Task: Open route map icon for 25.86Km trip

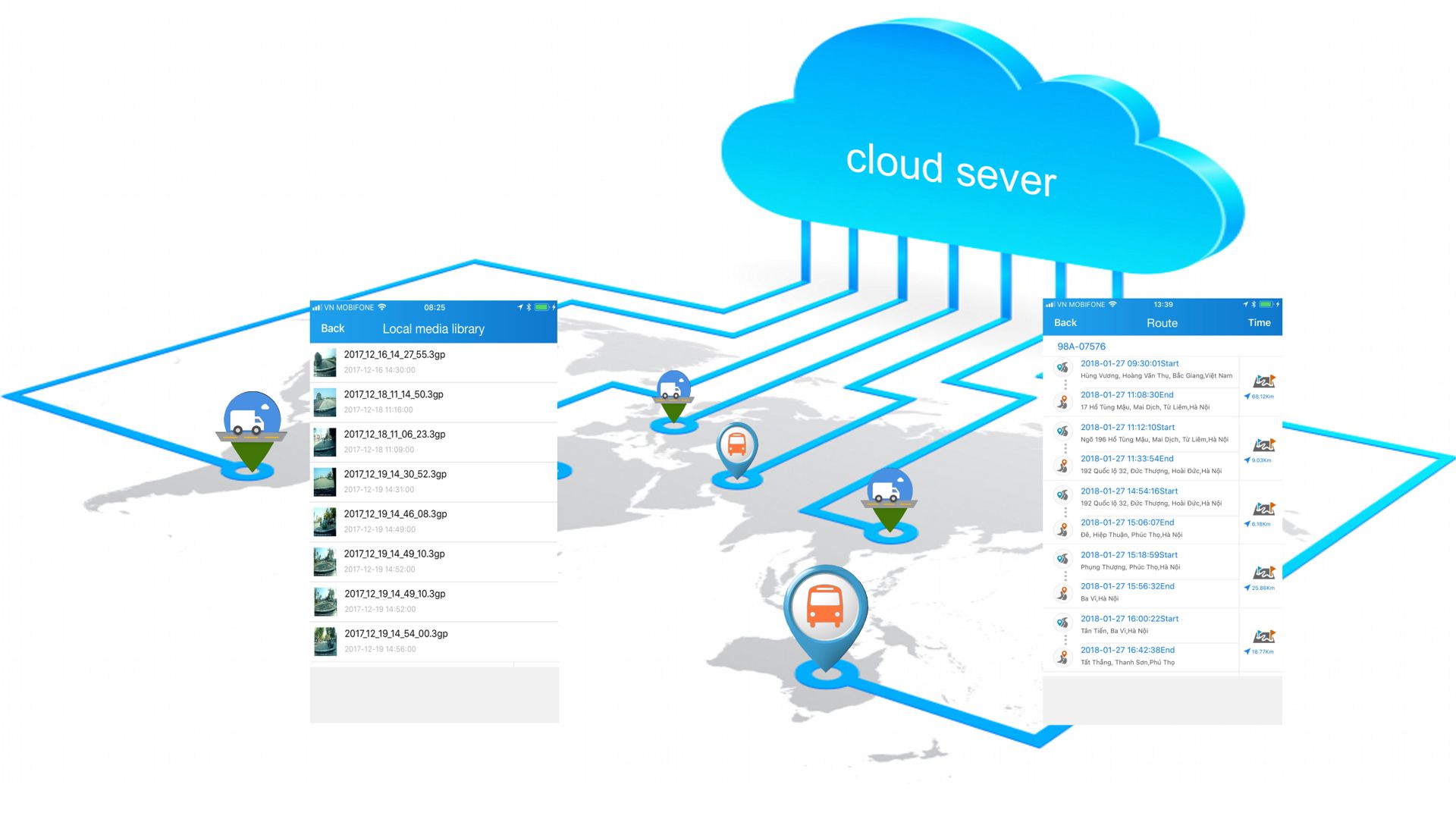Action: tap(1263, 573)
